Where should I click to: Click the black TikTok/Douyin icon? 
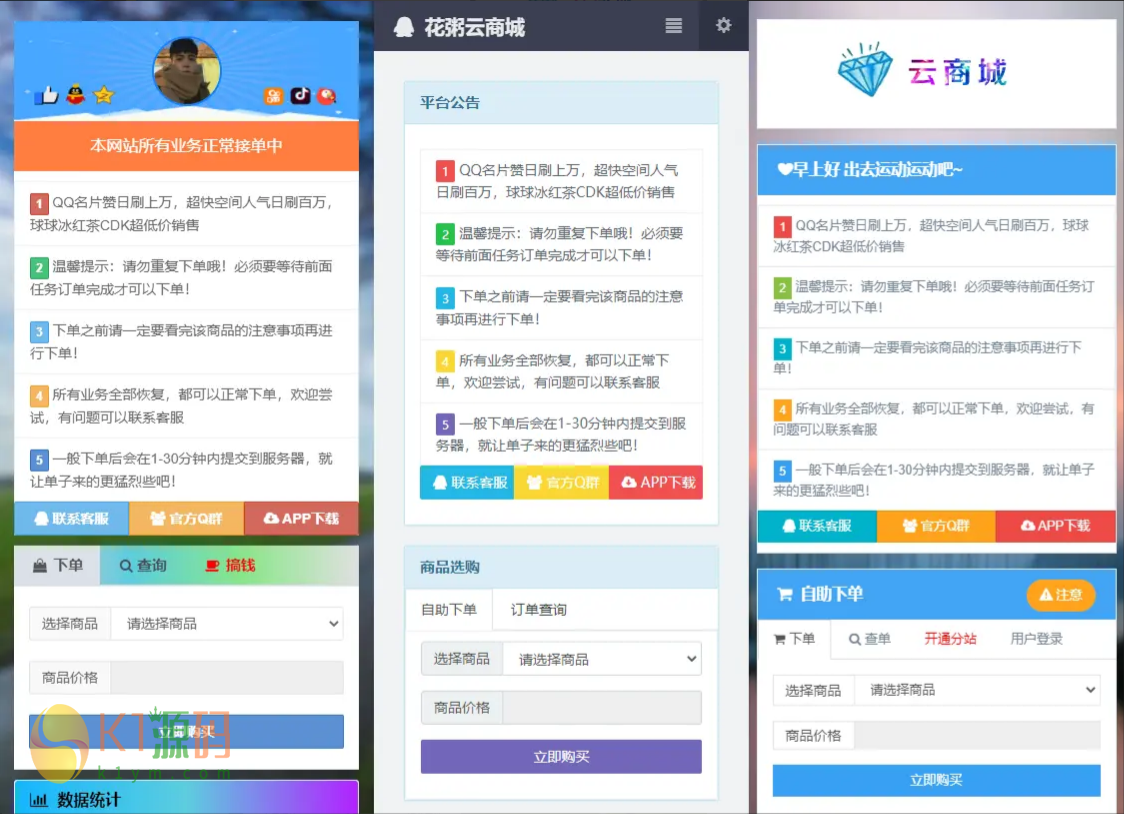(x=300, y=95)
